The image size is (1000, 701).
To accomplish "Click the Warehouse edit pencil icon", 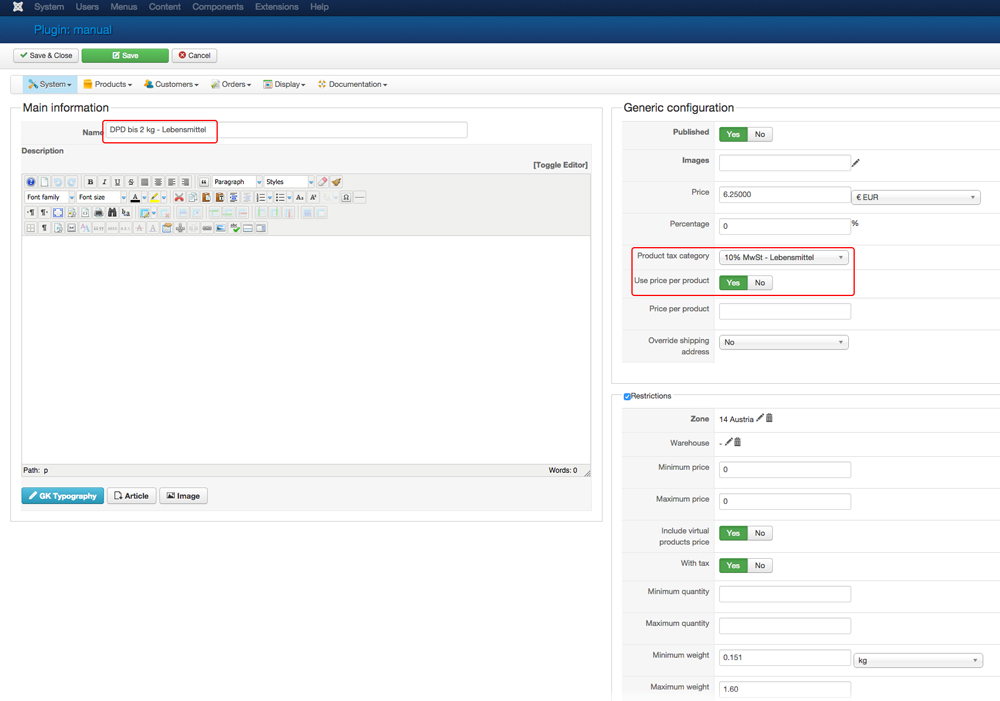I will pos(729,442).
